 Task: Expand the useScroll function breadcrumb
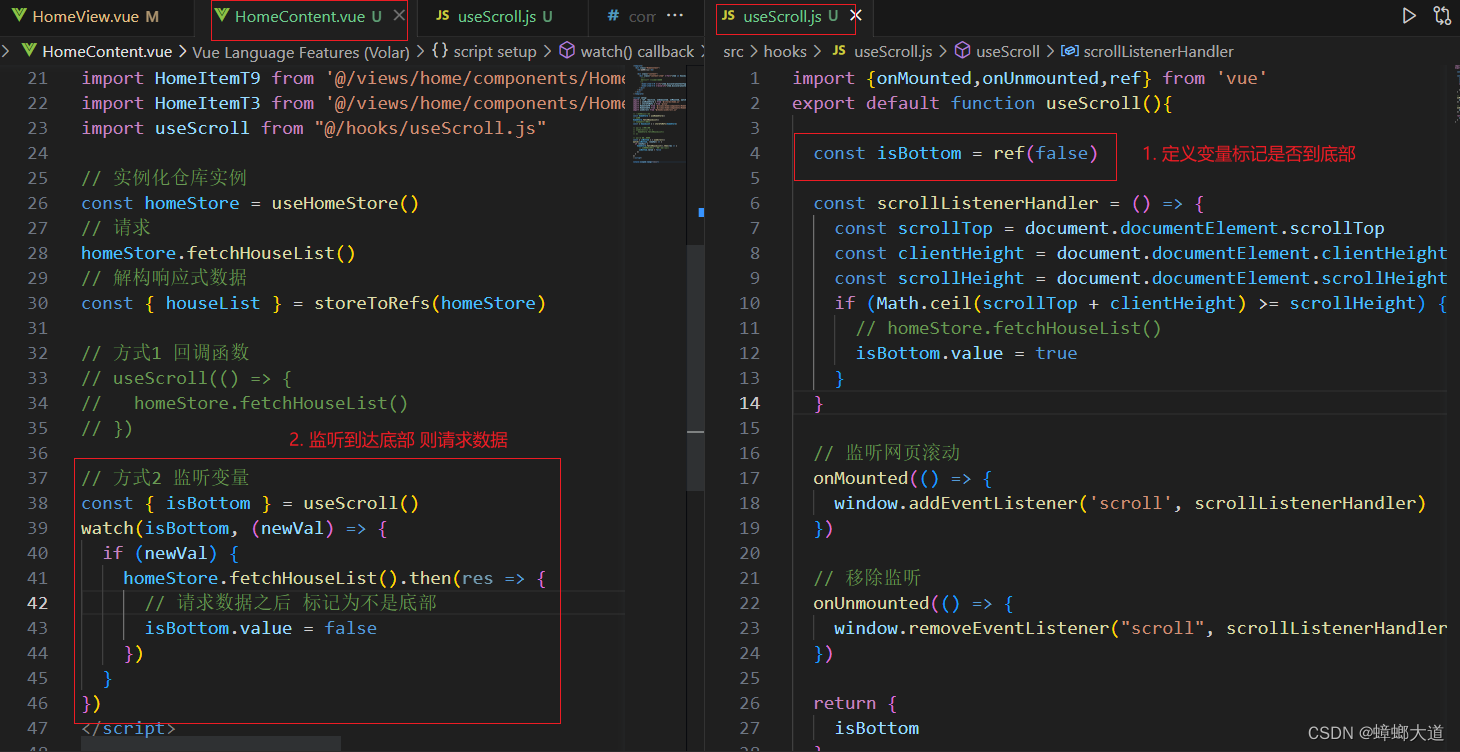coord(1008,51)
